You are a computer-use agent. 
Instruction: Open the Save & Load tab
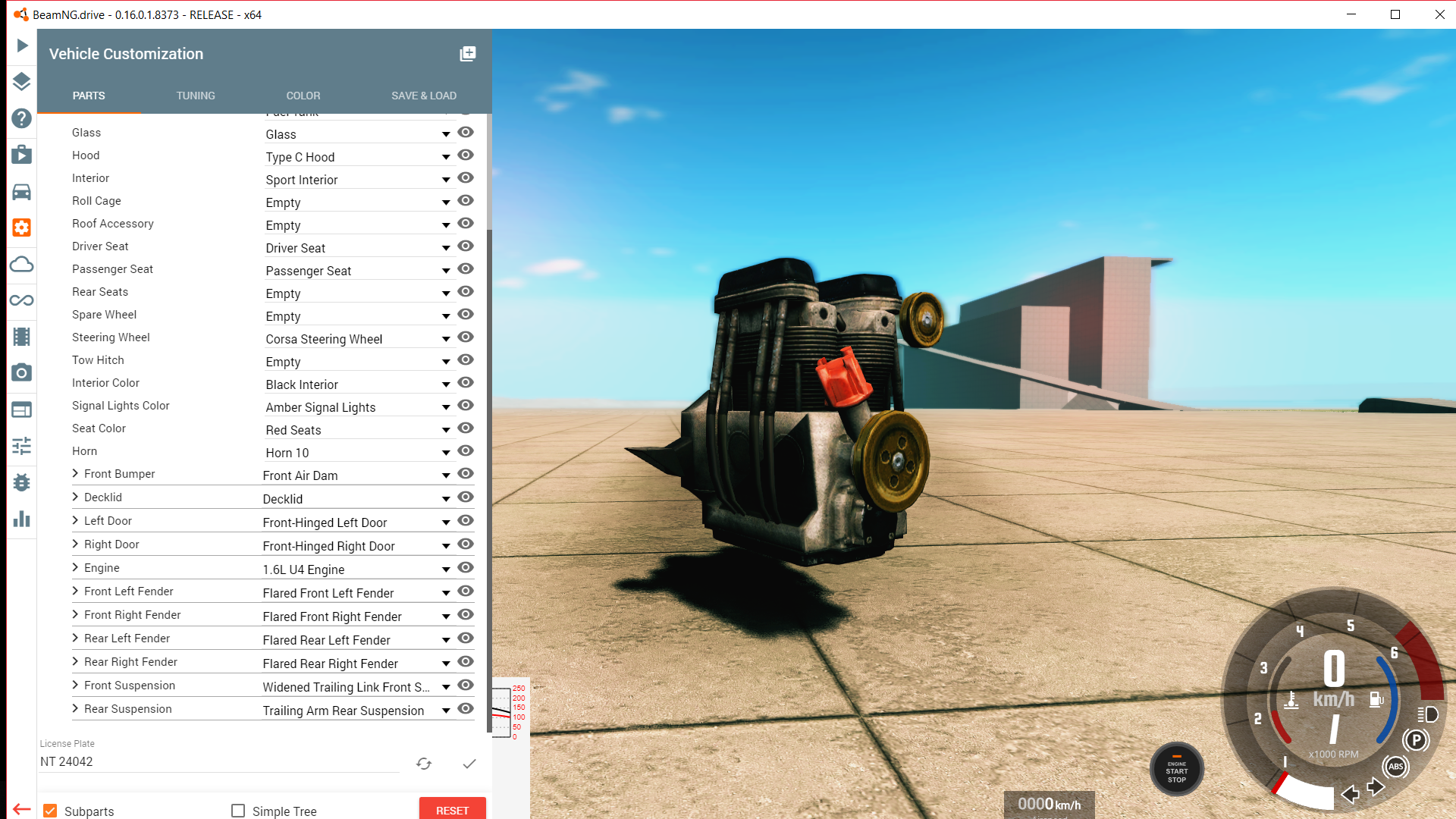pos(423,96)
